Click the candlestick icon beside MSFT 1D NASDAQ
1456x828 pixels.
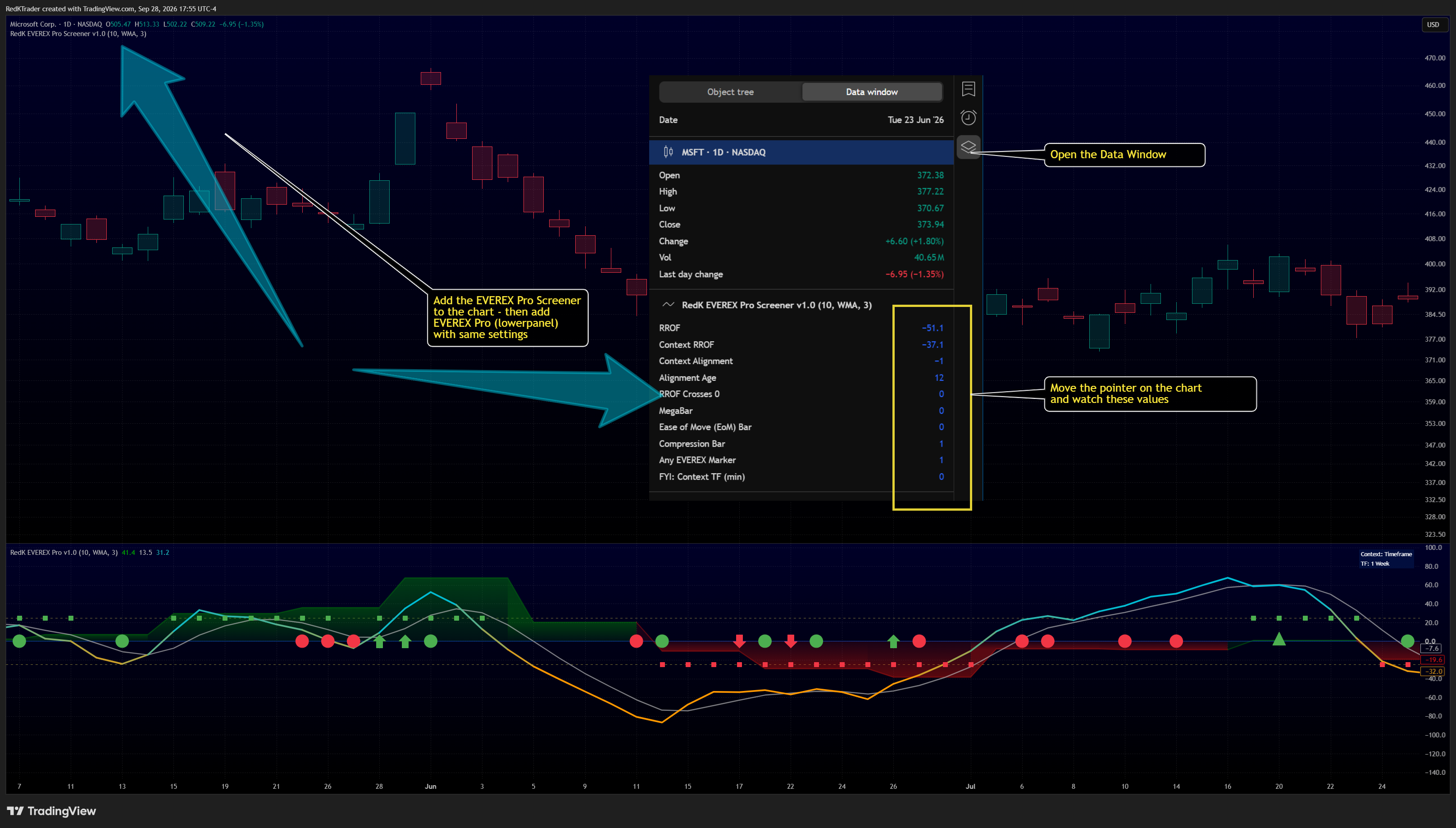pyautogui.click(x=669, y=152)
